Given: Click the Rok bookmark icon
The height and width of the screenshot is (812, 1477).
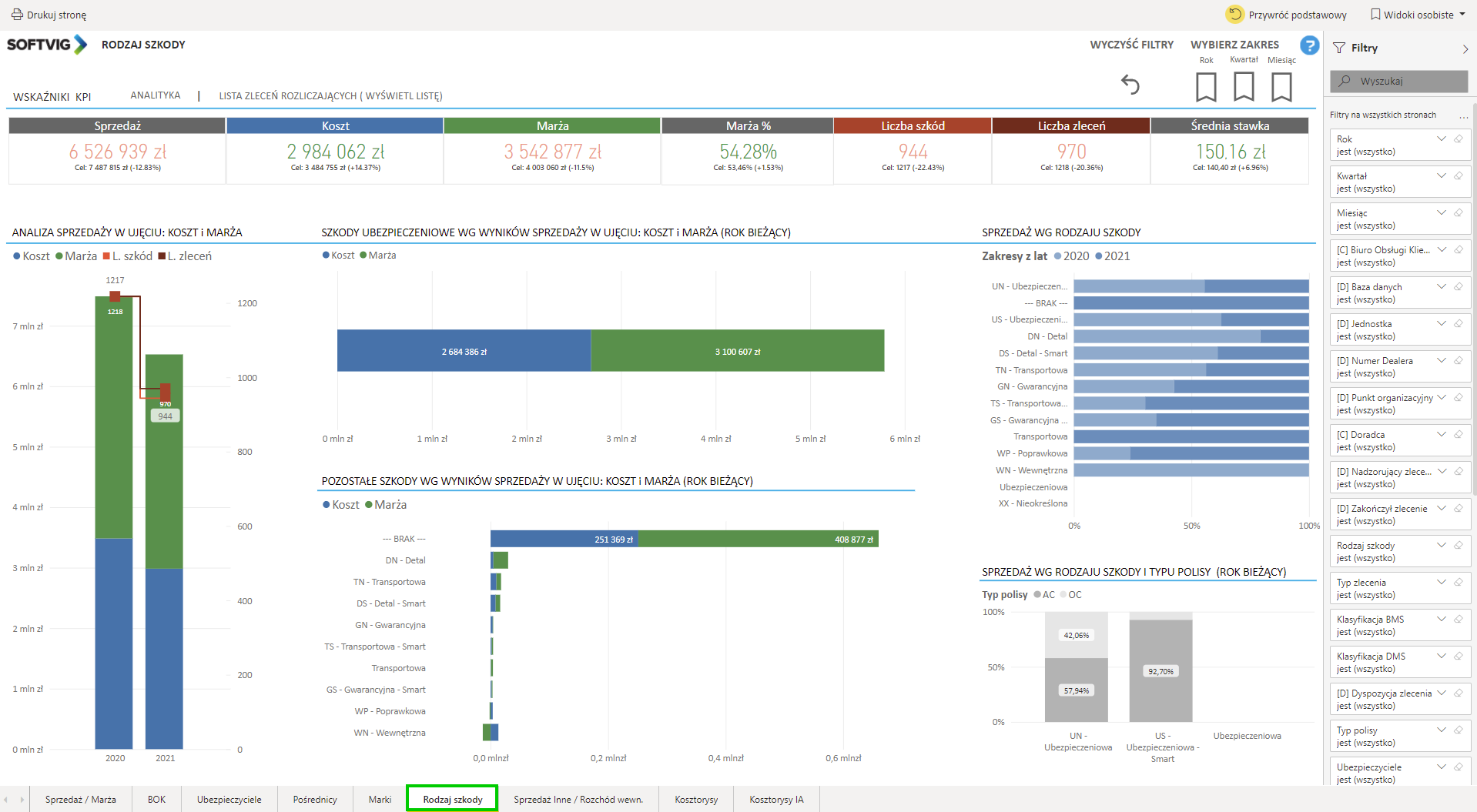Looking at the screenshot, I should coord(1206,86).
